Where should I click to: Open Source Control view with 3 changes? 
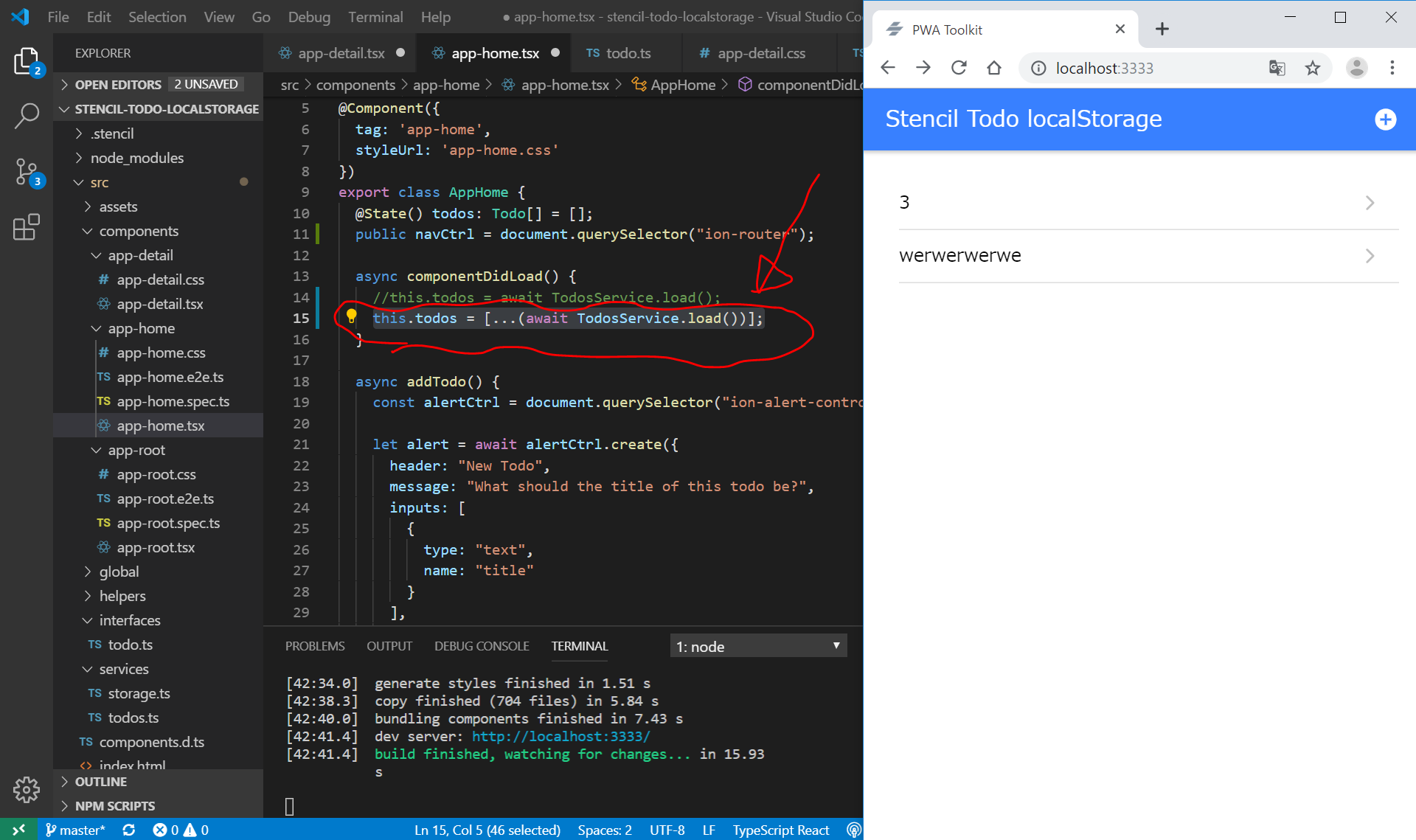tap(27, 172)
